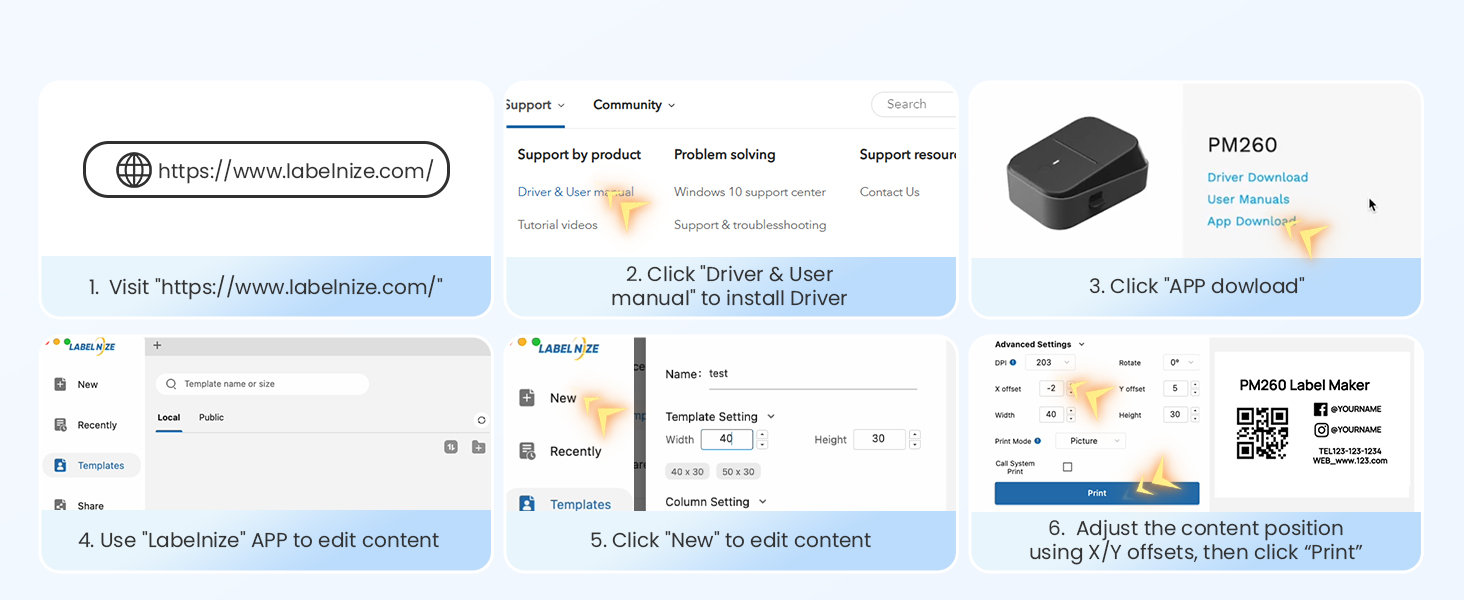
Task: Open the DPI 203 dropdown
Action: coord(1053,363)
